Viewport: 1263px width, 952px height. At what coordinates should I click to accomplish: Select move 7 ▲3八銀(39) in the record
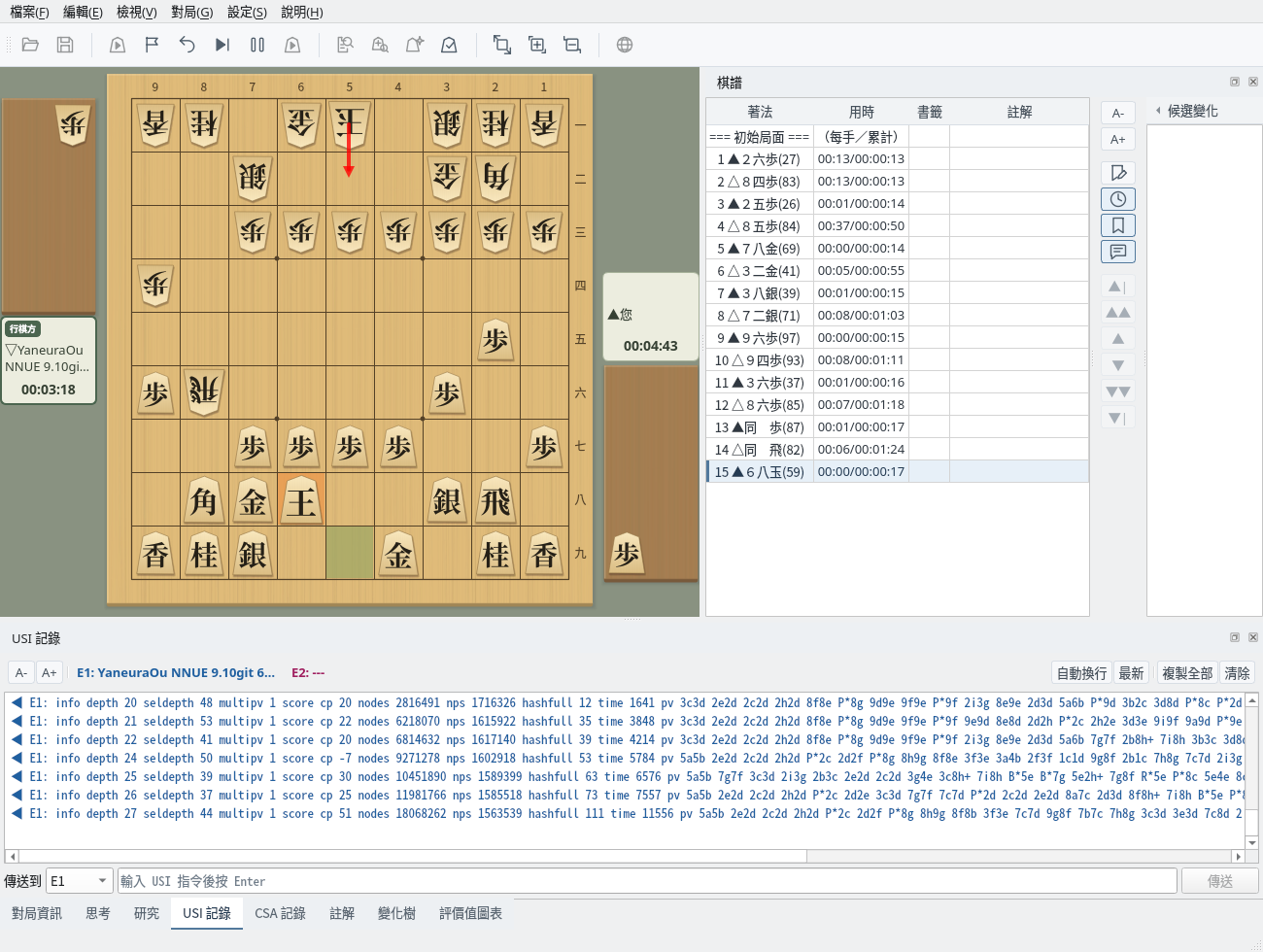pos(897,292)
